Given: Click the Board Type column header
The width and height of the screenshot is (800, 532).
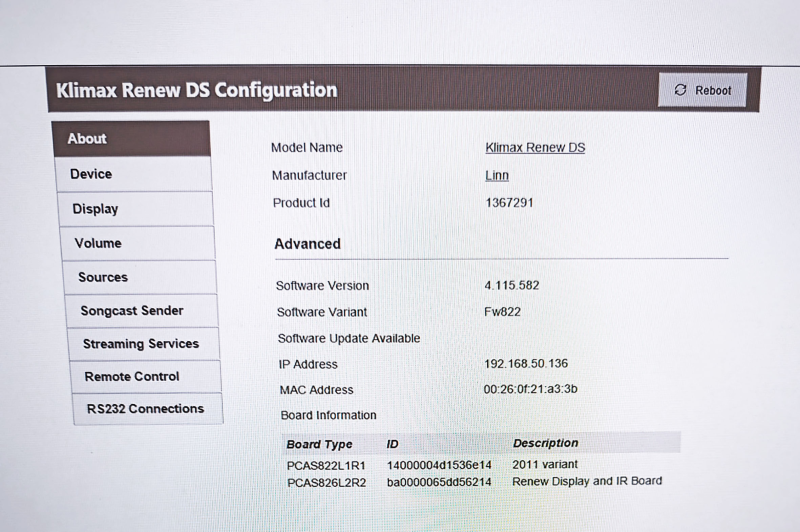Looking at the screenshot, I should point(319,444).
